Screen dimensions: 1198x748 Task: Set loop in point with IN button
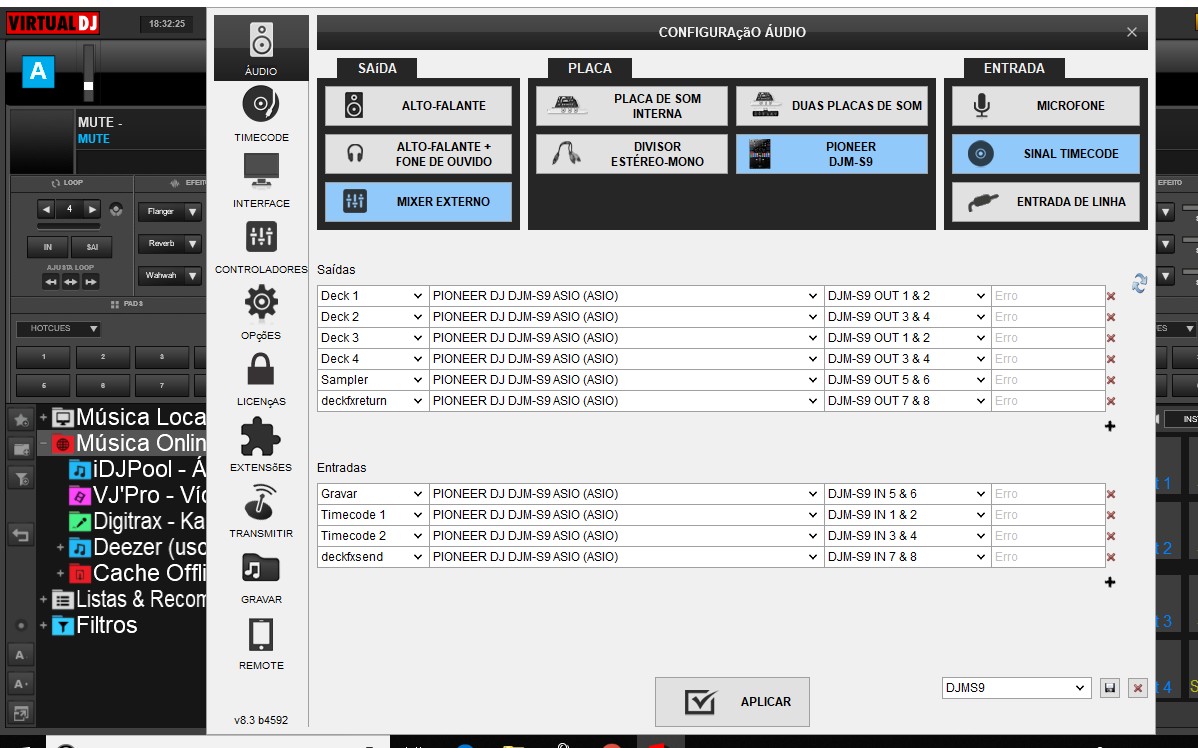tap(47, 247)
